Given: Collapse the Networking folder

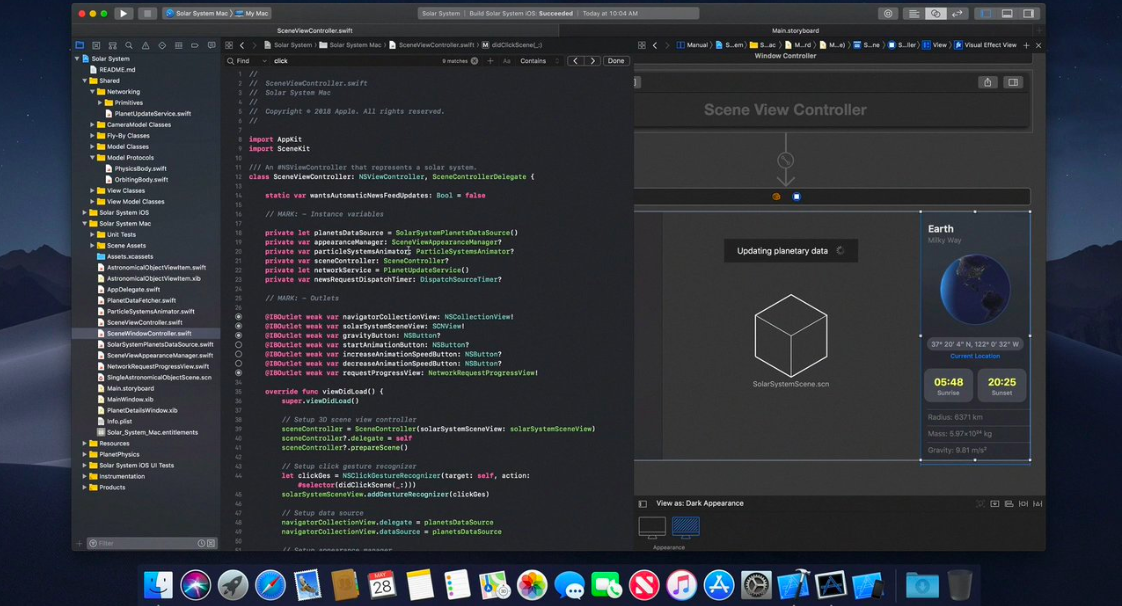Looking at the screenshot, I should (92, 92).
